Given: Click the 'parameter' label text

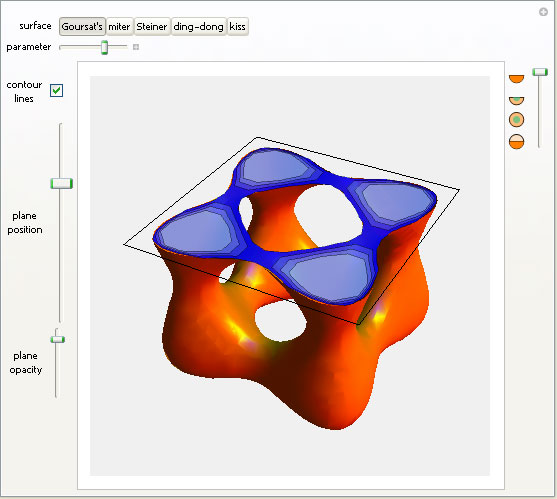Looking at the screenshot, I should point(29,47).
